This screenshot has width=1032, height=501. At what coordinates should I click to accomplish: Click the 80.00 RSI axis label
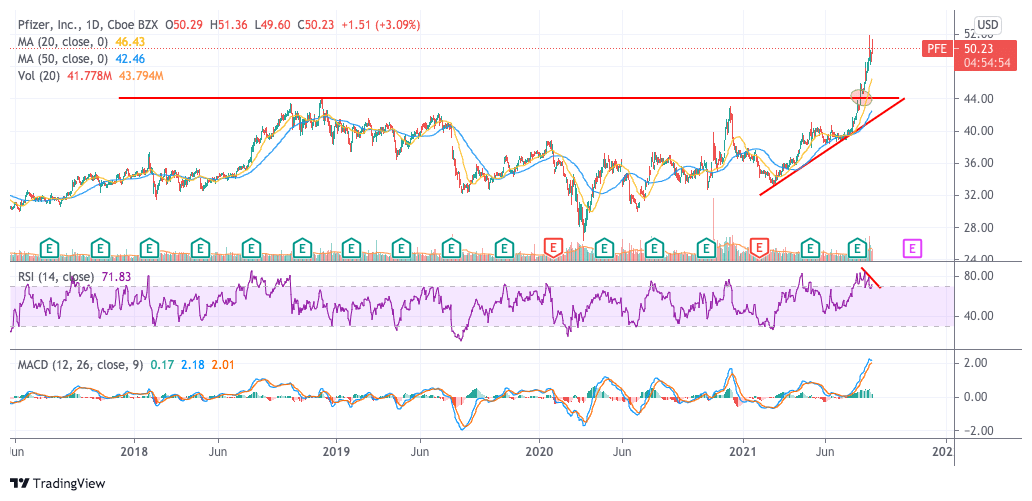[981, 276]
